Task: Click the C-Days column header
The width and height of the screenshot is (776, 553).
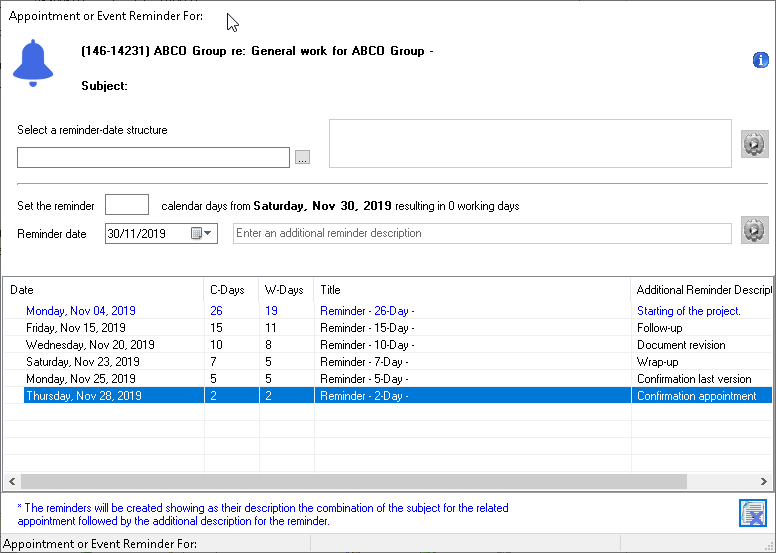Action: coord(231,290)
